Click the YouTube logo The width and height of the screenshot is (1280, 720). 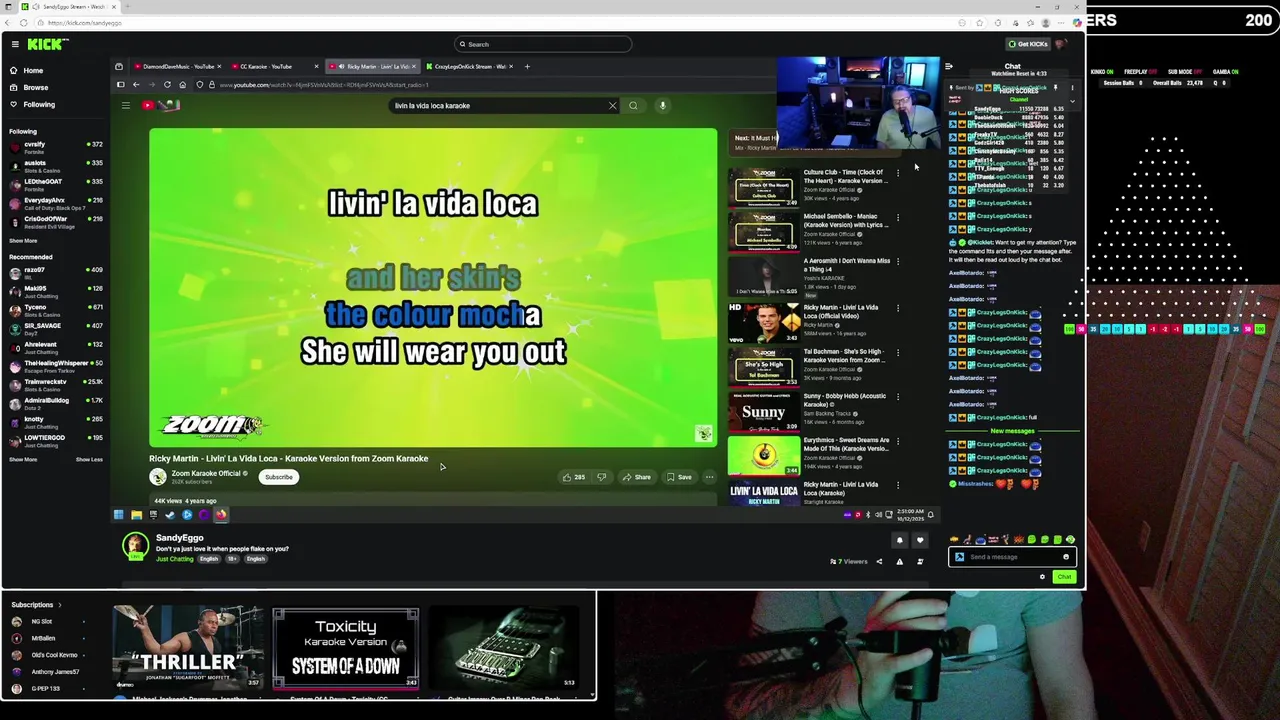click(x=160, y=105)
